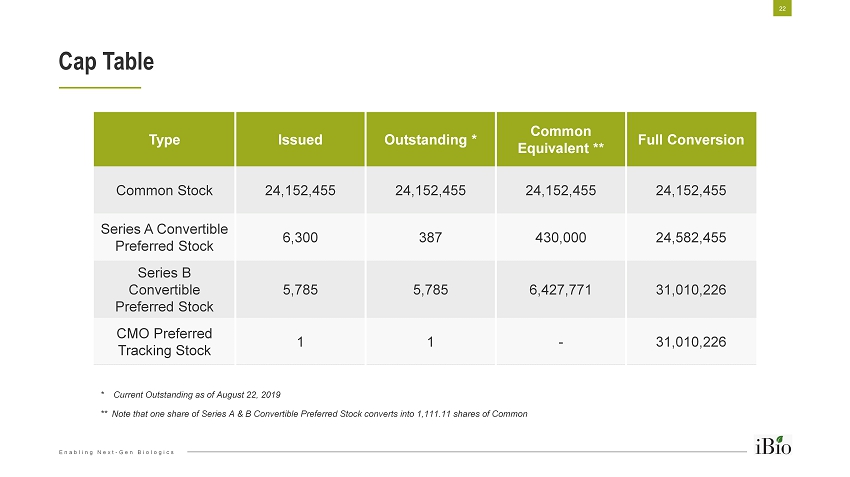Select the 6,427,771 common equivalent cell
This screenshot has height=477, width=850.
(x=560, y=290)
